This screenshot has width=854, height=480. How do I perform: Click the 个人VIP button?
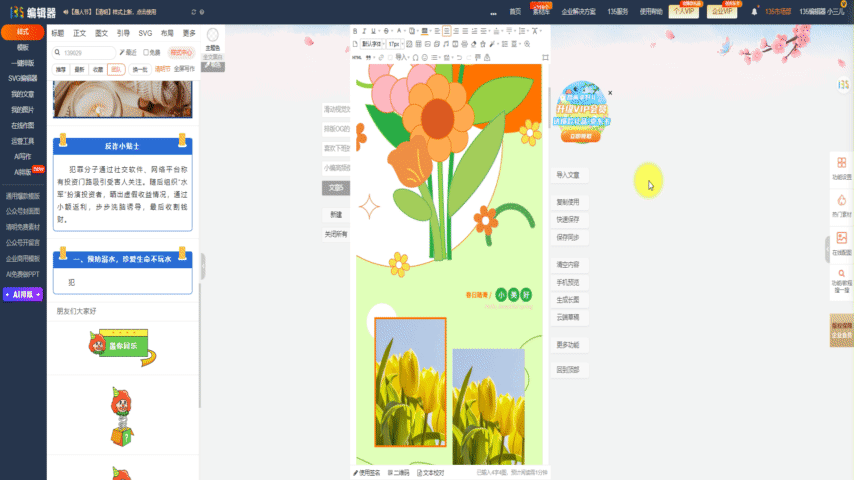(x=684, y=11)
